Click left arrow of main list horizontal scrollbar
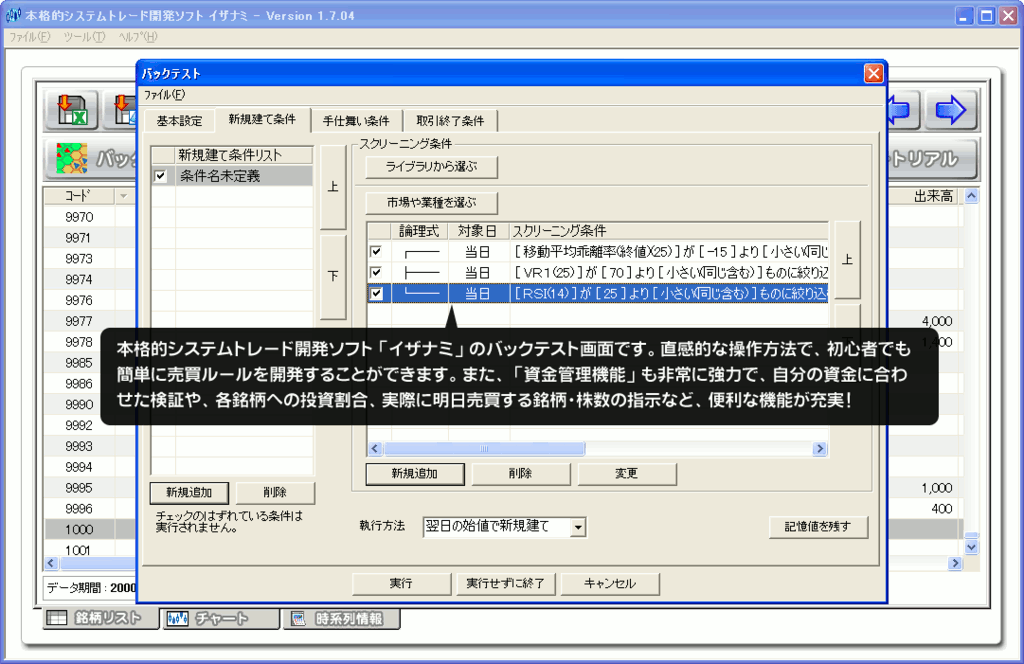 click(x=52, y=563)
